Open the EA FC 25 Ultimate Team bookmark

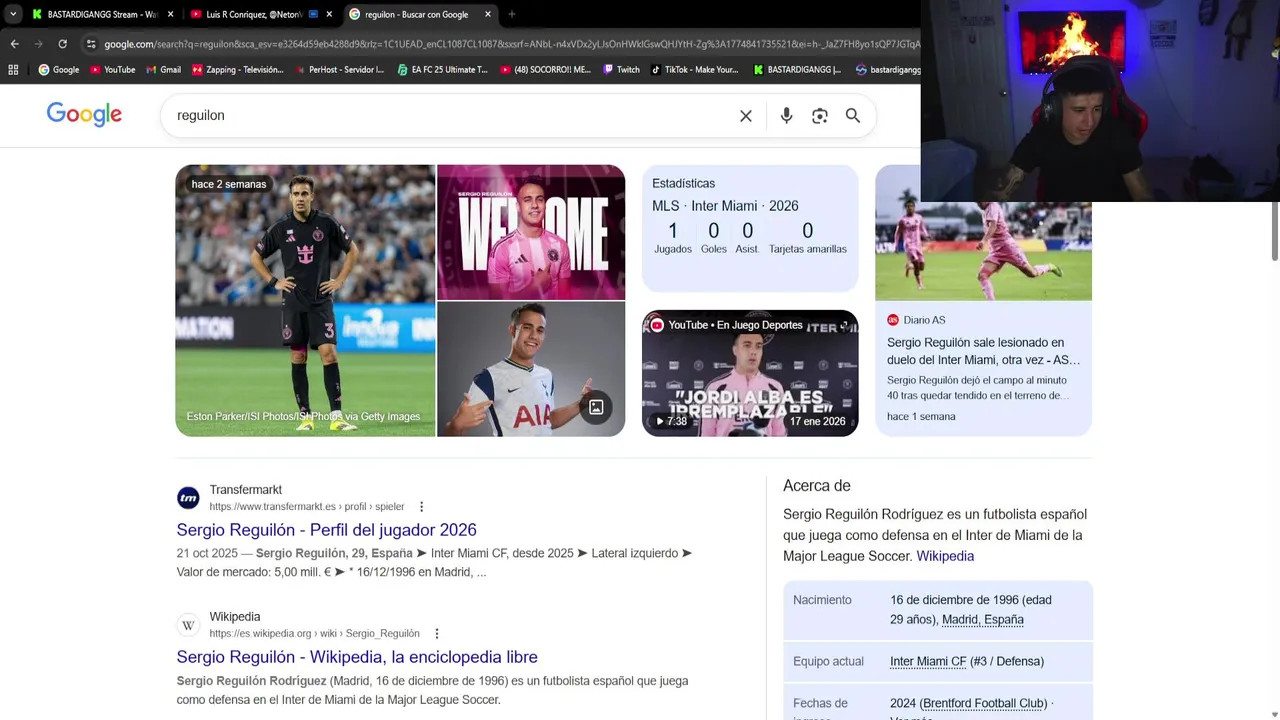442,70
